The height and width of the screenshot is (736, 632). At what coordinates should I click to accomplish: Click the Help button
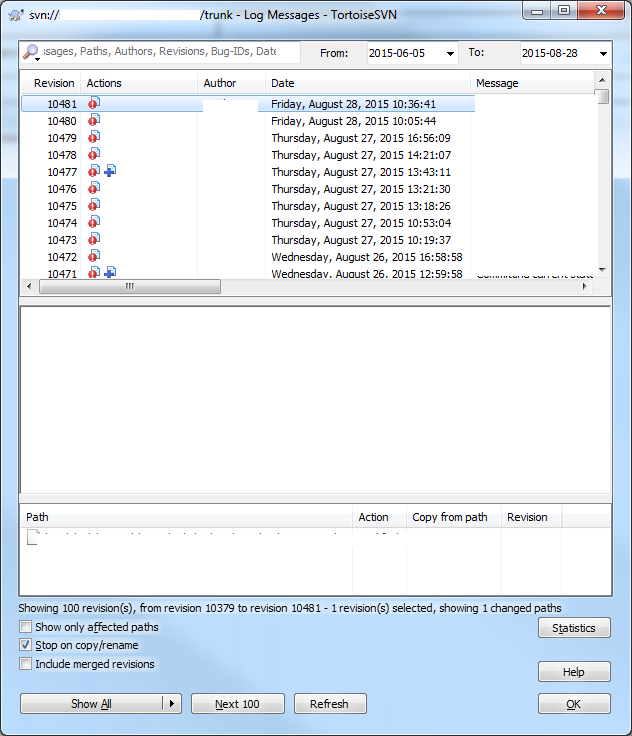[574, 672]
